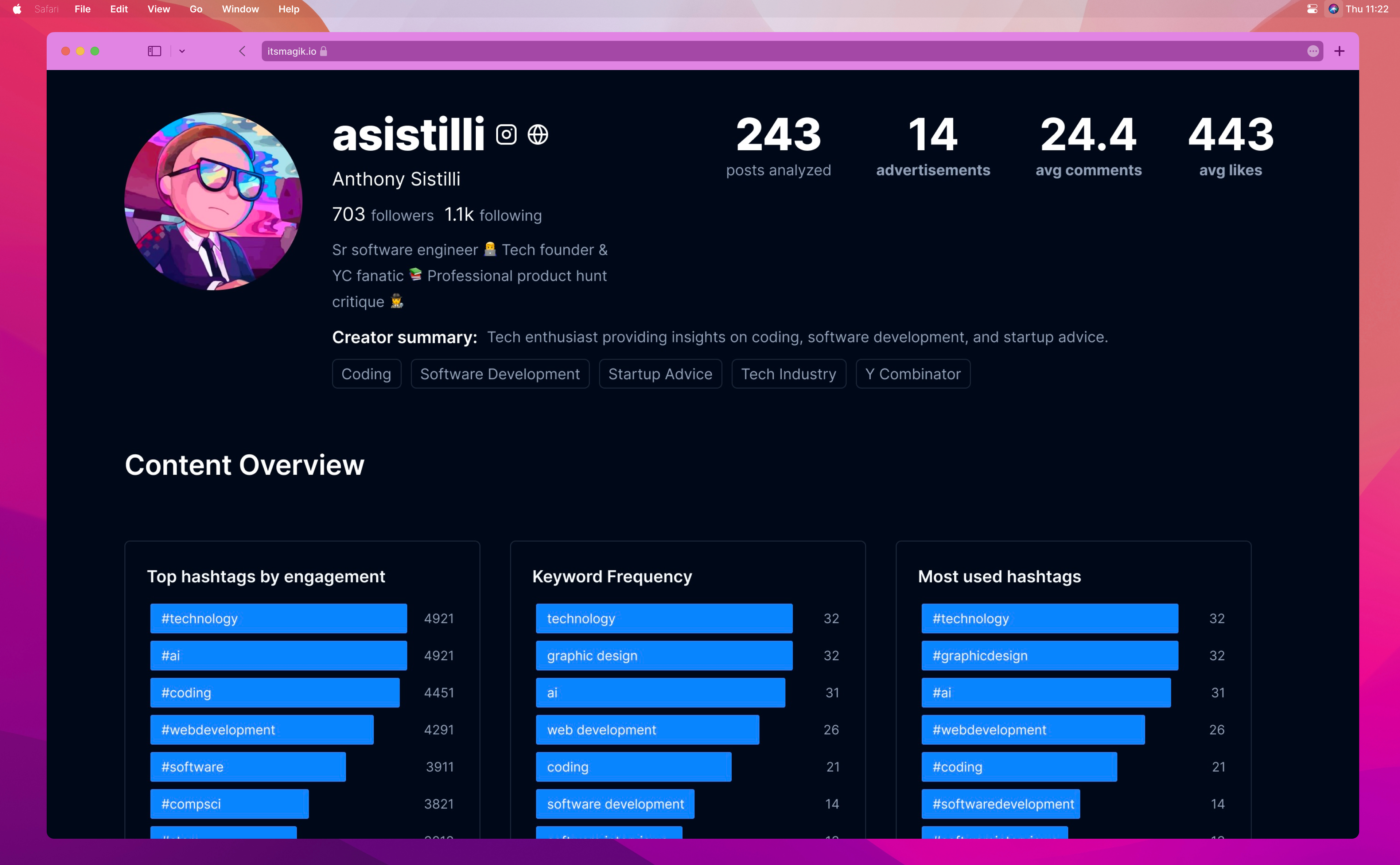The height and width of the screenshot is (865, 1400).
Task: Toggle the Safari sidebar icon
Action: pyautogui.click(x=155, y=51)
